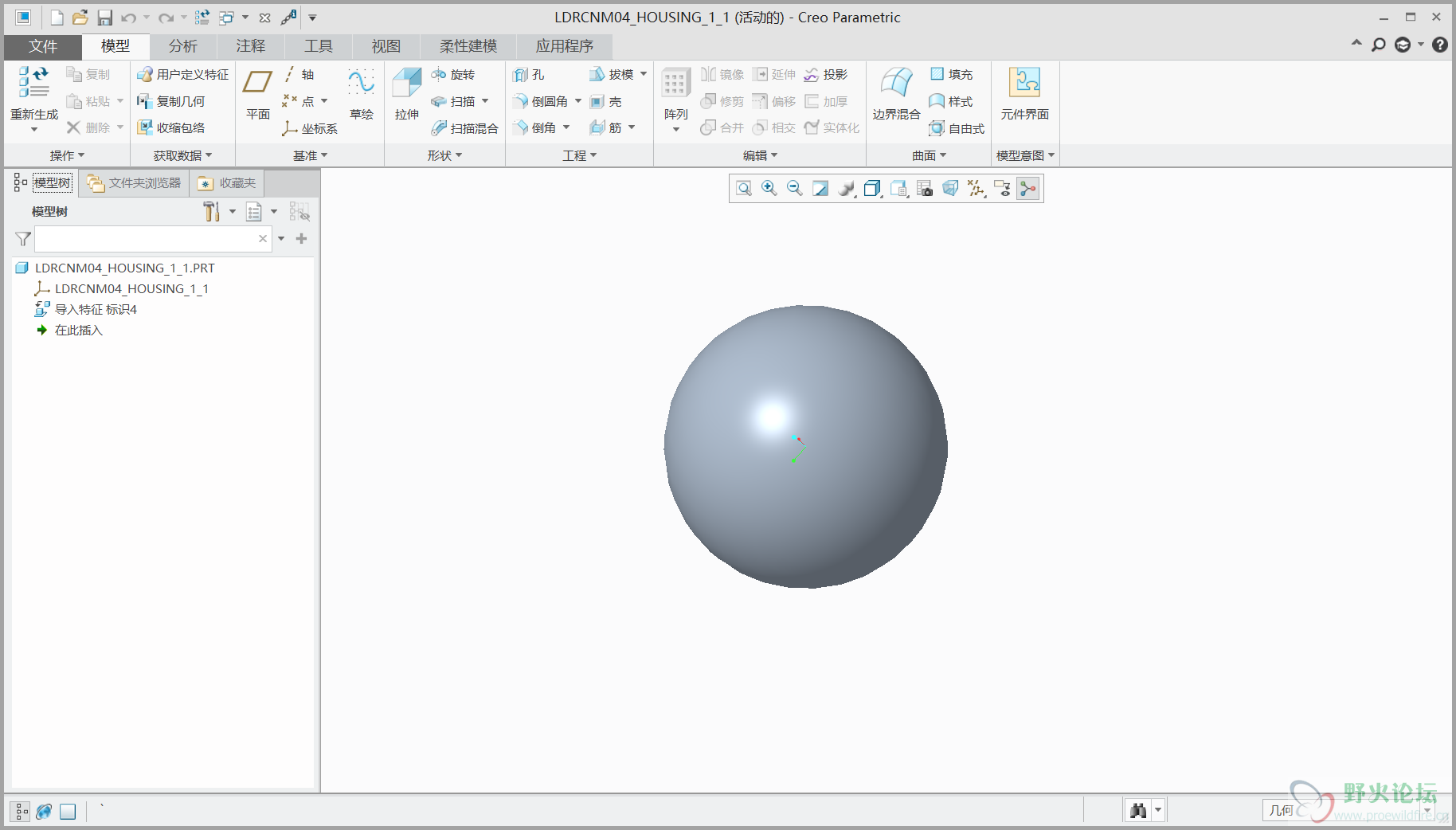This screenshot has height=830, width=1456.
Task: Open the 收藏夹 navigator tab
Action: [227, 183]
